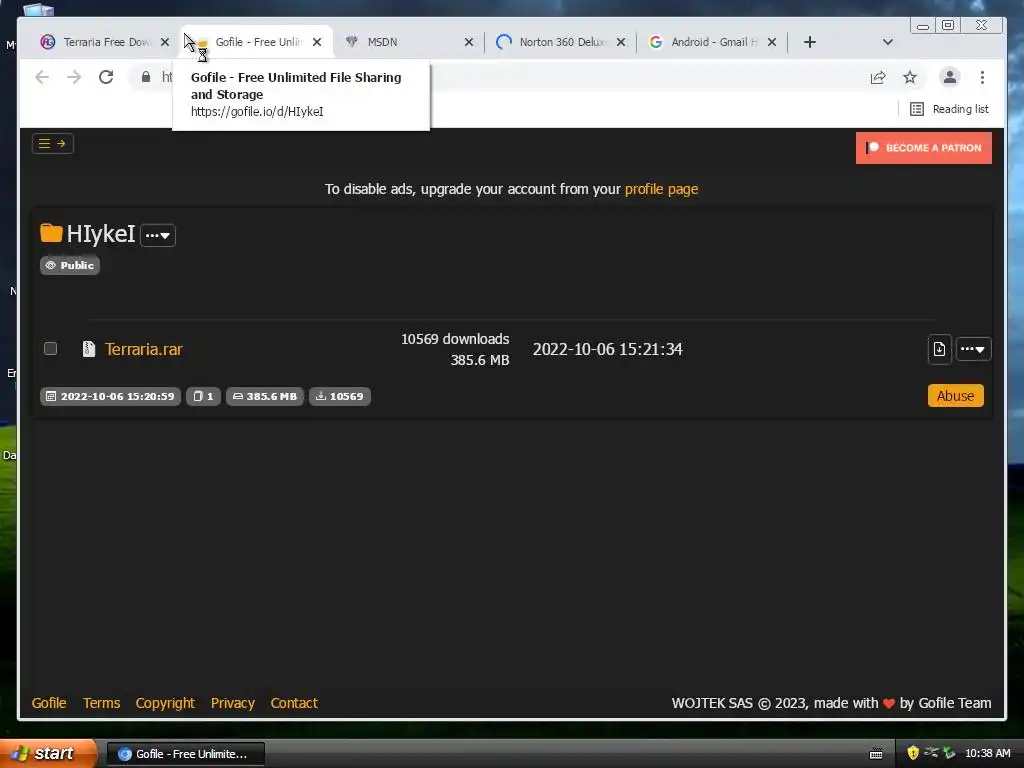Bookmark page with the star icon
This screenshot has height=768, width=1024.
(x=910, y=78)
